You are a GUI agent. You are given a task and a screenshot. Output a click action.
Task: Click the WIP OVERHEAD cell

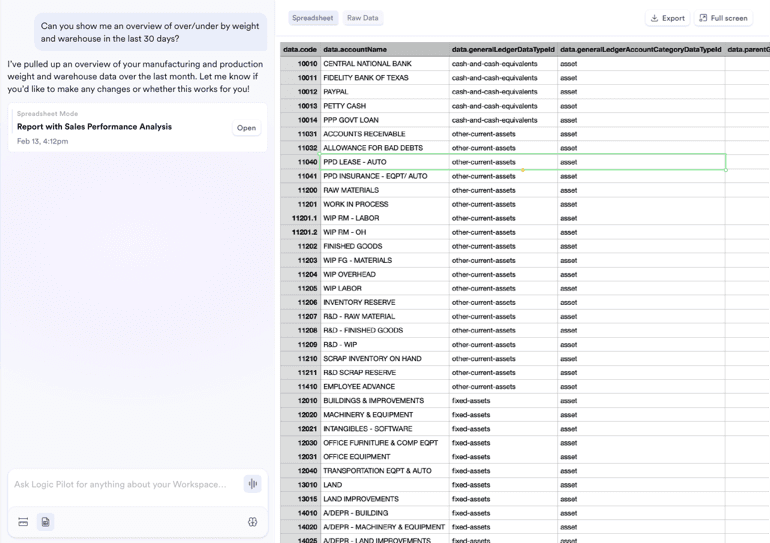click(x=385, y=274)
